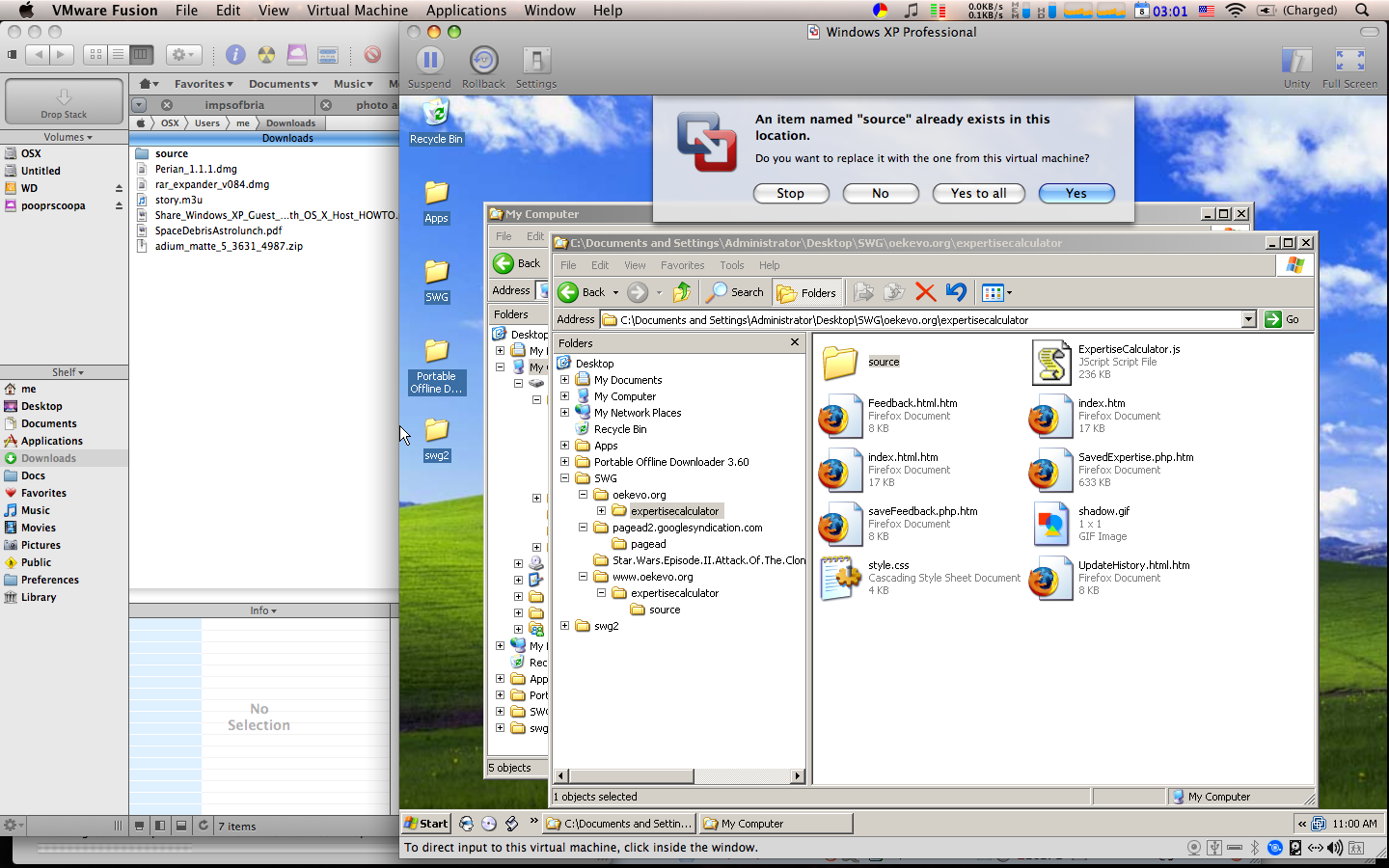Confirm replace with Yes button

pyautogui.click(x=1076, y=193)
